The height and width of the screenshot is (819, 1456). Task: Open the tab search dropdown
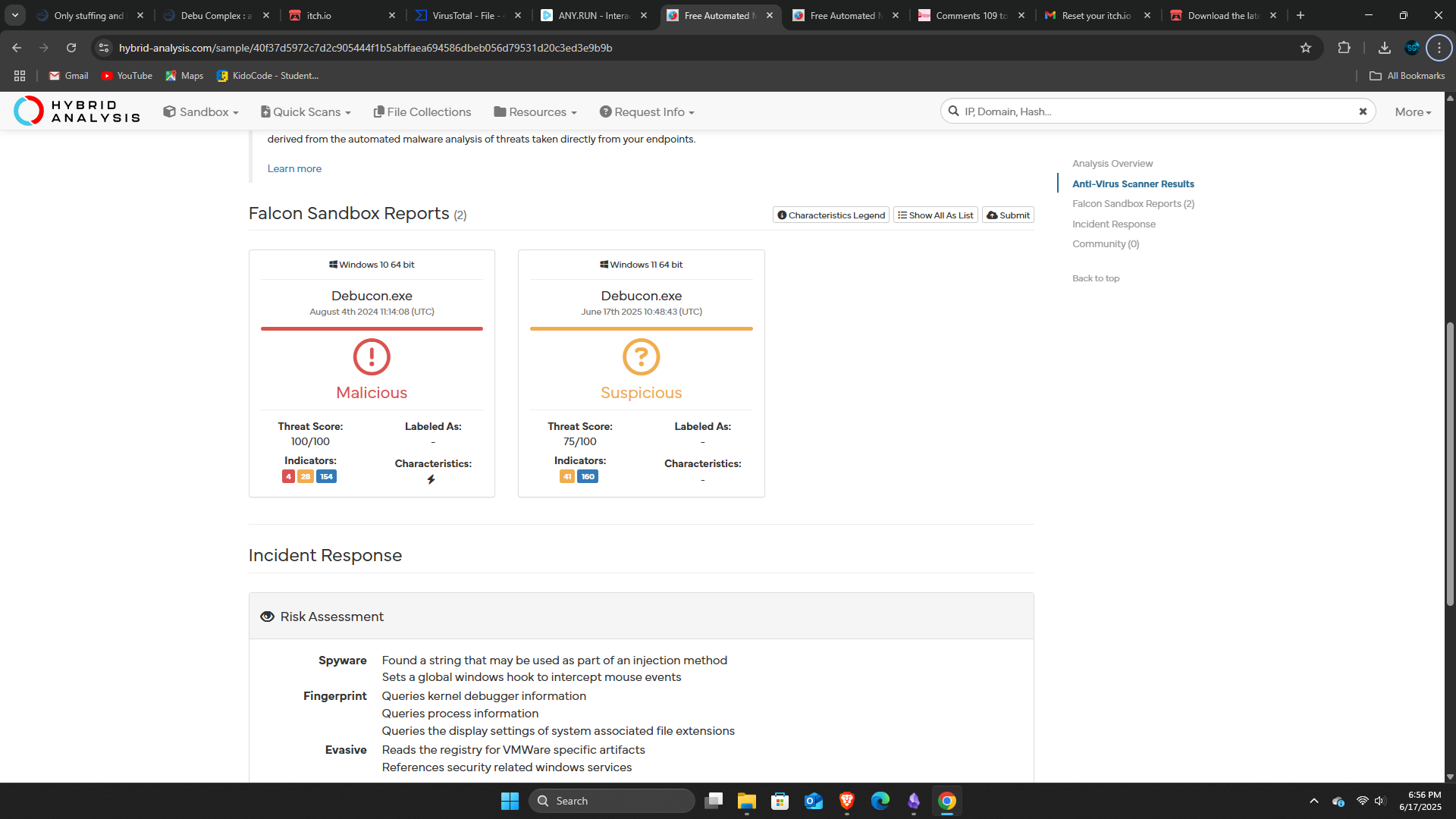[x=15, y=15]
